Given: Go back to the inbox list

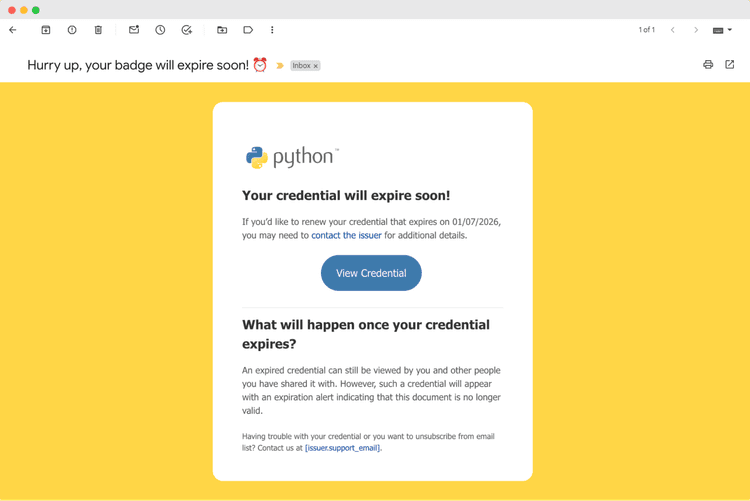Looking at the screenshot, I should click(x=13, y=30).
